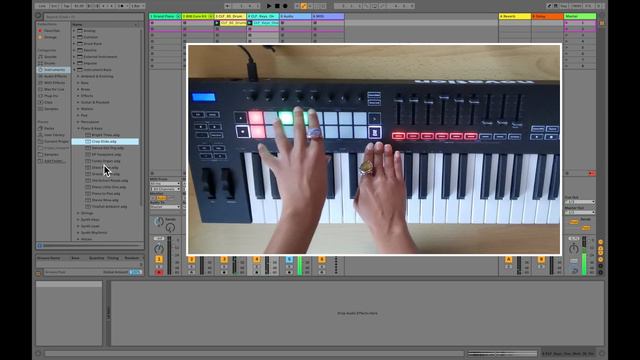Toggle the orange Automation Arm button
Image resolution: width=640 pixels, height=360 pixels.
(303, 6)
